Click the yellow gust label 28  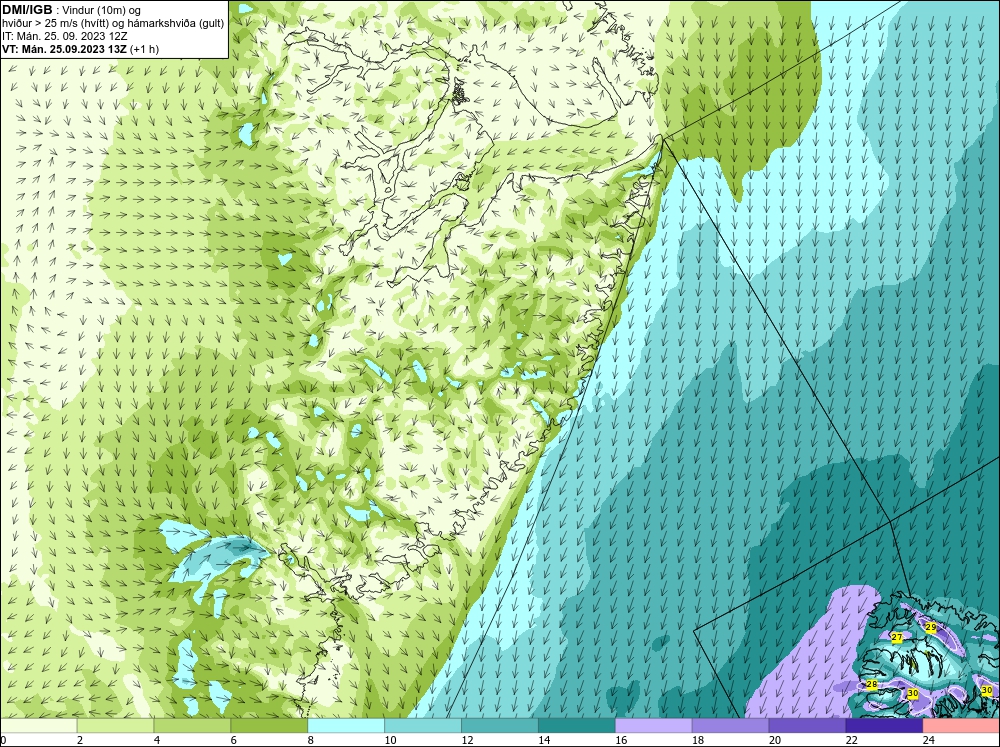872,684
